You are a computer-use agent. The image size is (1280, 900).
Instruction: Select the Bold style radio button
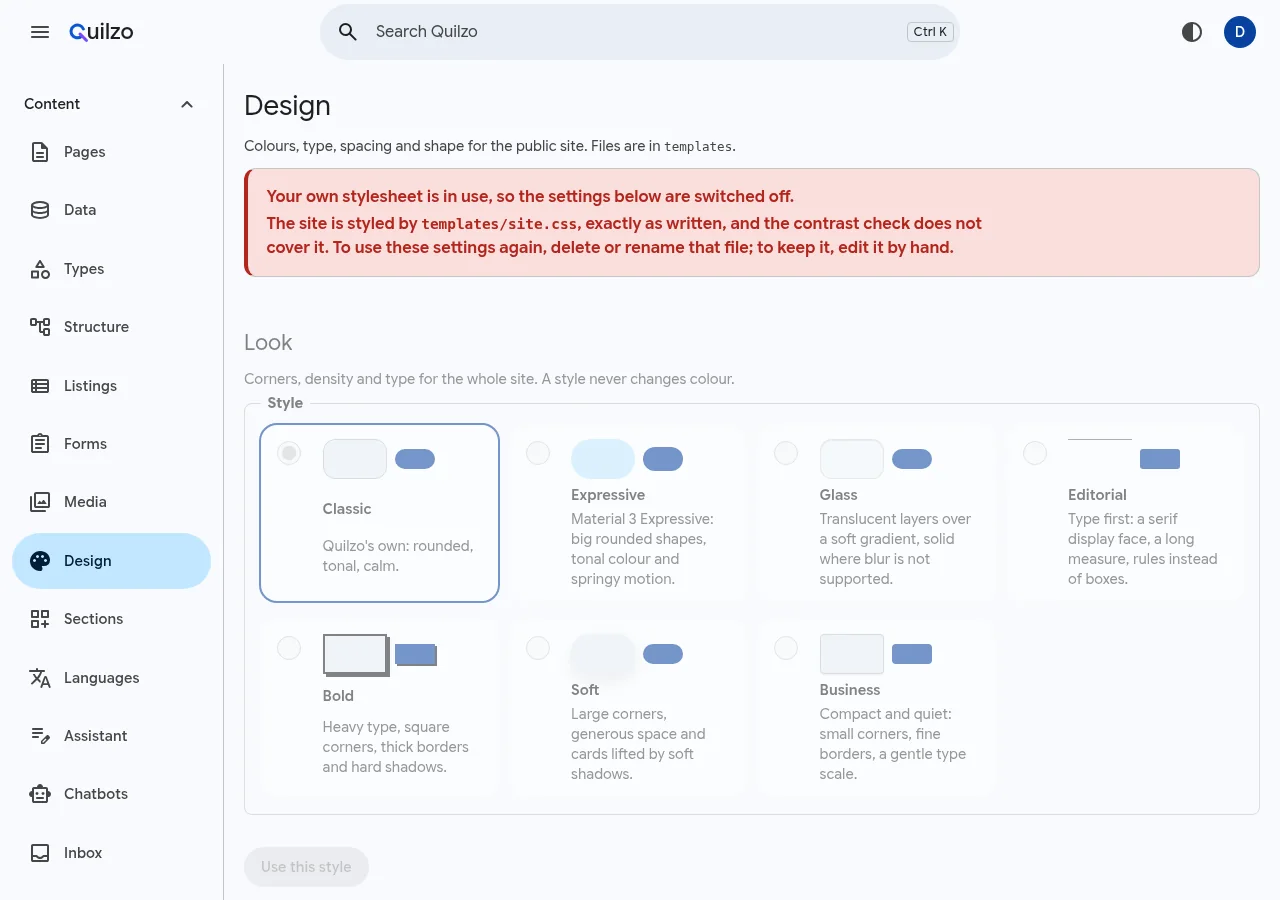(289, 648)
